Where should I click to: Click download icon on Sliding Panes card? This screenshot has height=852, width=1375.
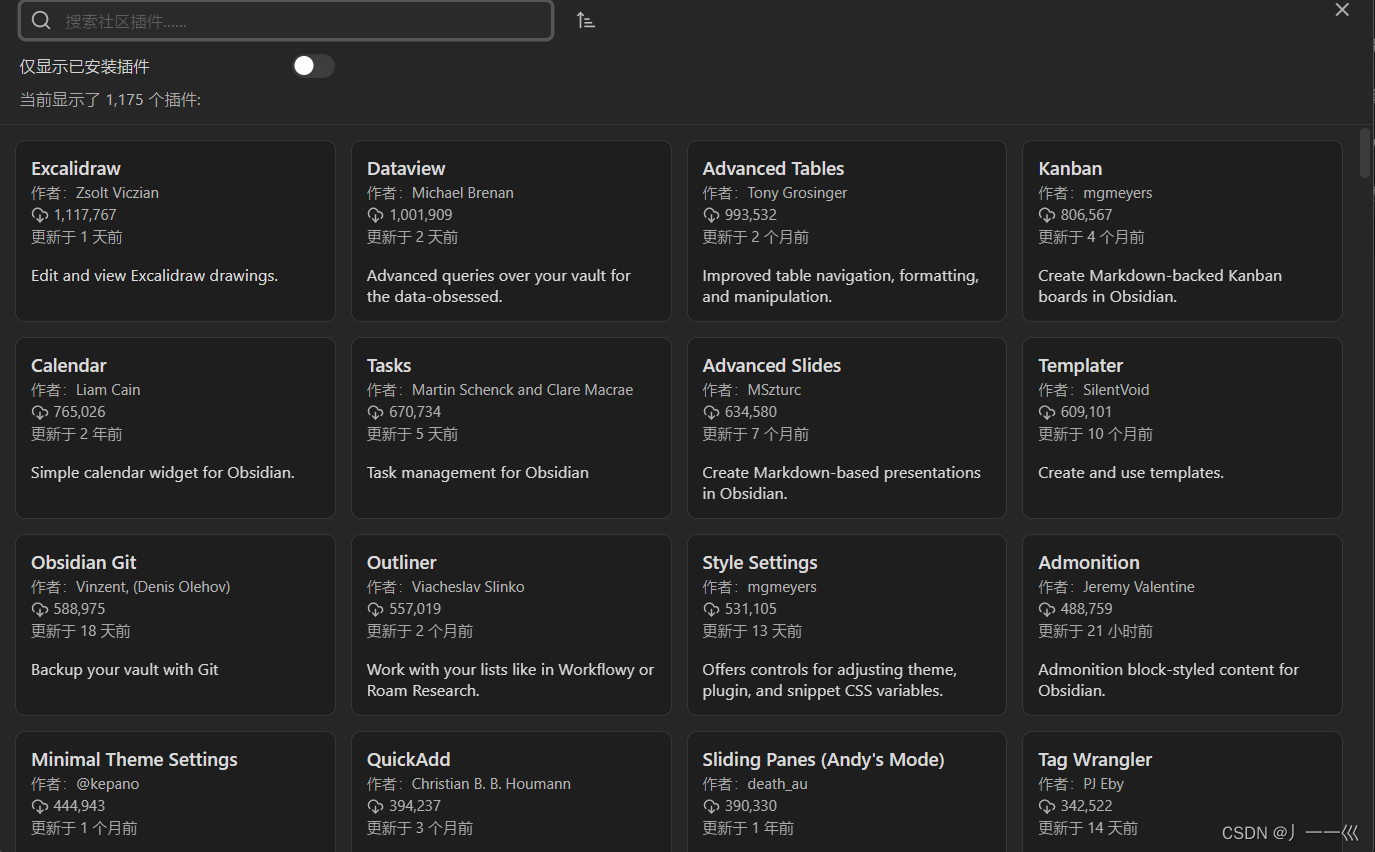click(712, 806)
